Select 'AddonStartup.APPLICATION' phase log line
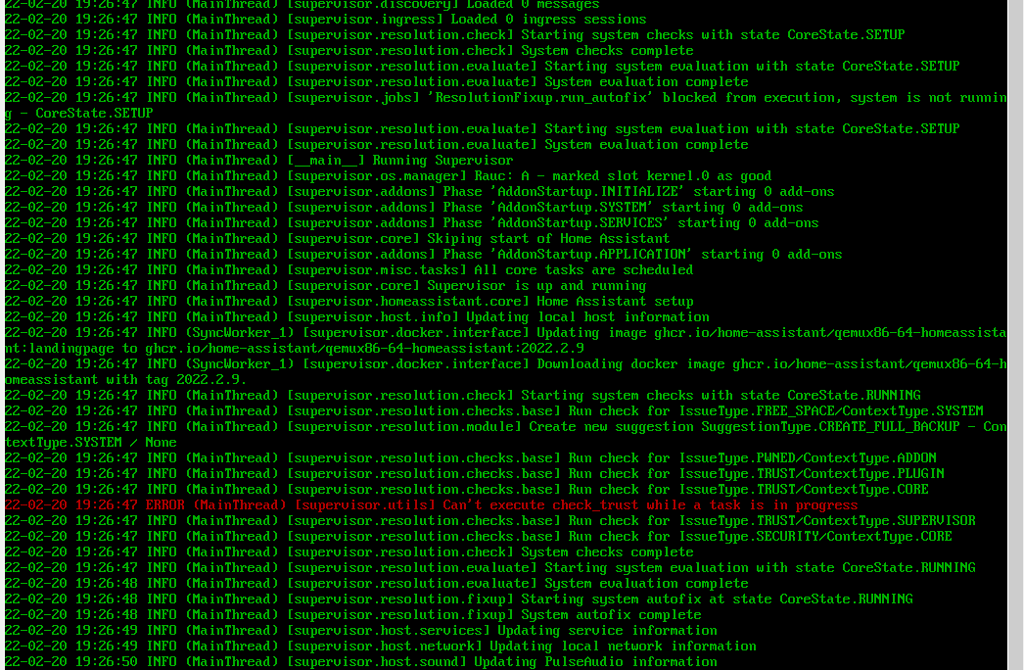Image resolution: width=1024 pixels, height=670 pixels. [423, 254]
